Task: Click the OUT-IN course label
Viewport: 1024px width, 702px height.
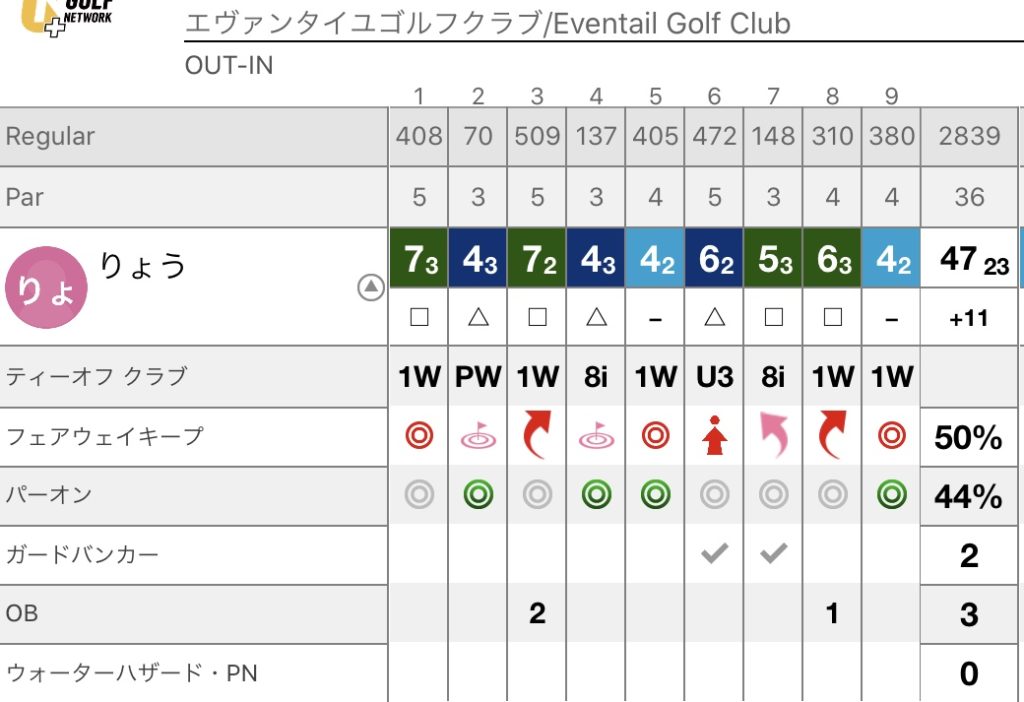Action: click(x=229, y=65)
